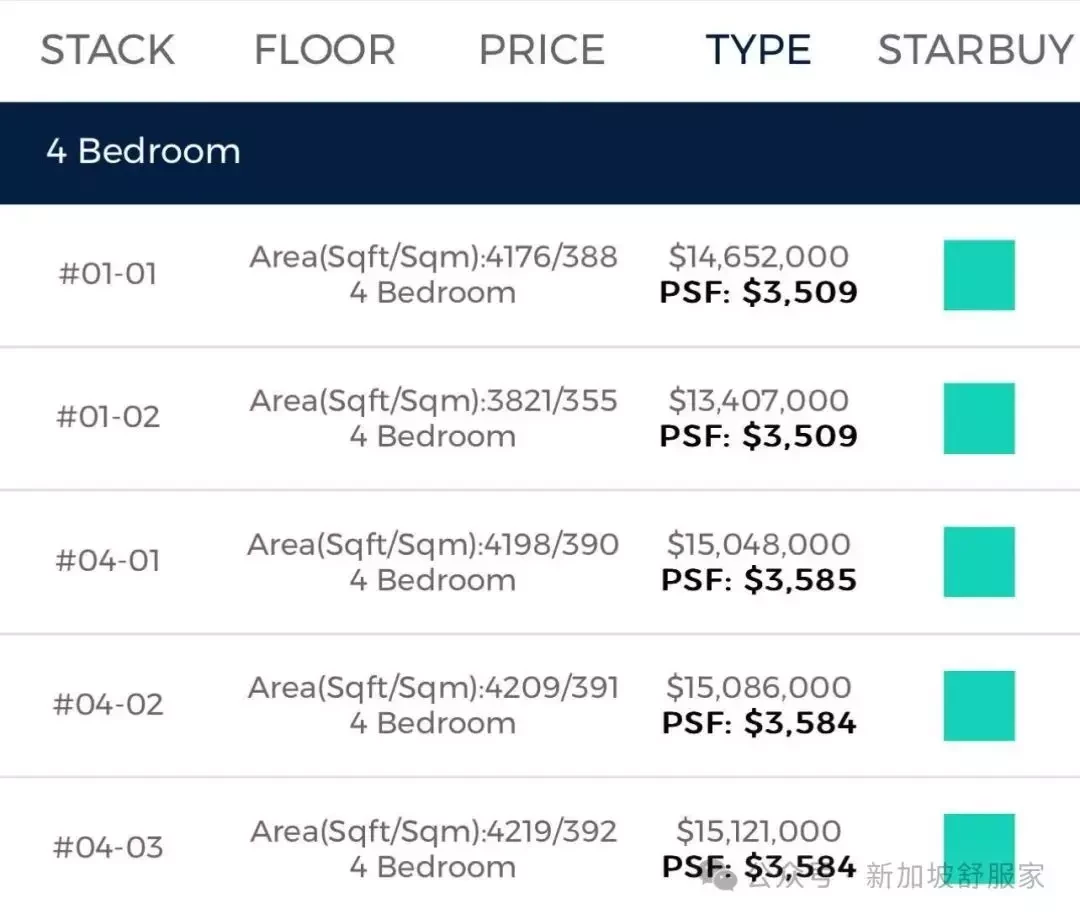
Task: Select the PRICE sort tab
Action: pyautogui.click(x=541, y=50)
